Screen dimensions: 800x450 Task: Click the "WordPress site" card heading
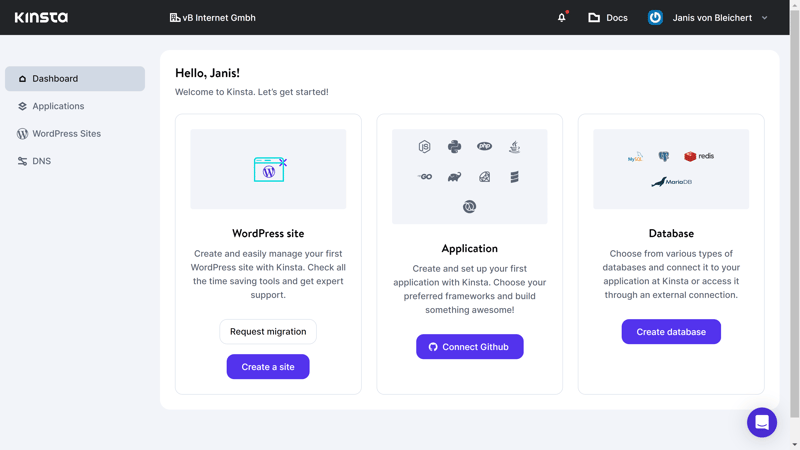click(268, 233)
